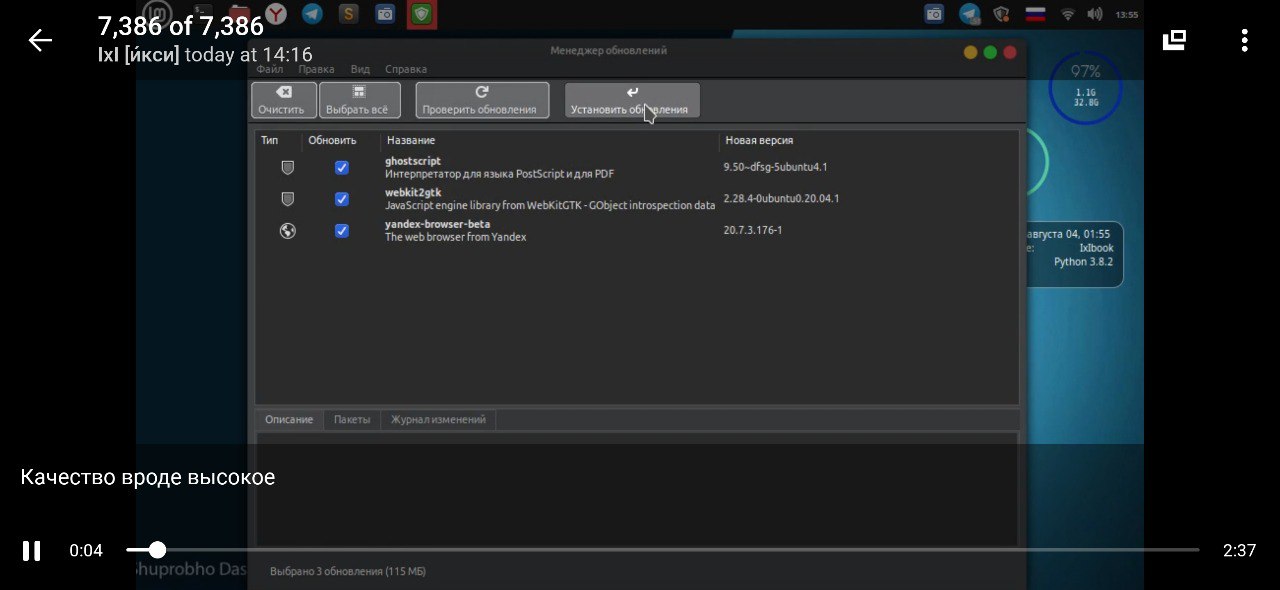Click the Yandex browser icon in top panel
Image resolution: width=1280 pixels, height=590 pixels.
[275, 14]
